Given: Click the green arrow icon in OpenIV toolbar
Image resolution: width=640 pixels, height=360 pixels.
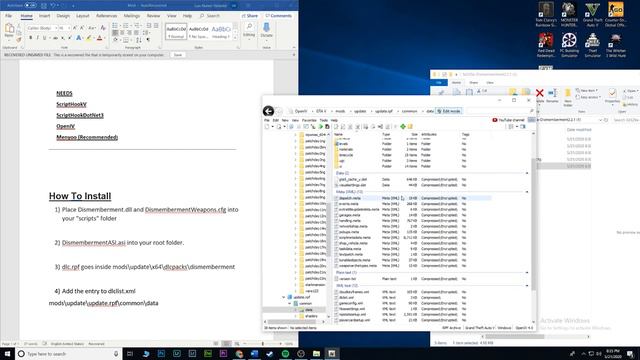Looking at the screenshot, I should click(320, 127).
